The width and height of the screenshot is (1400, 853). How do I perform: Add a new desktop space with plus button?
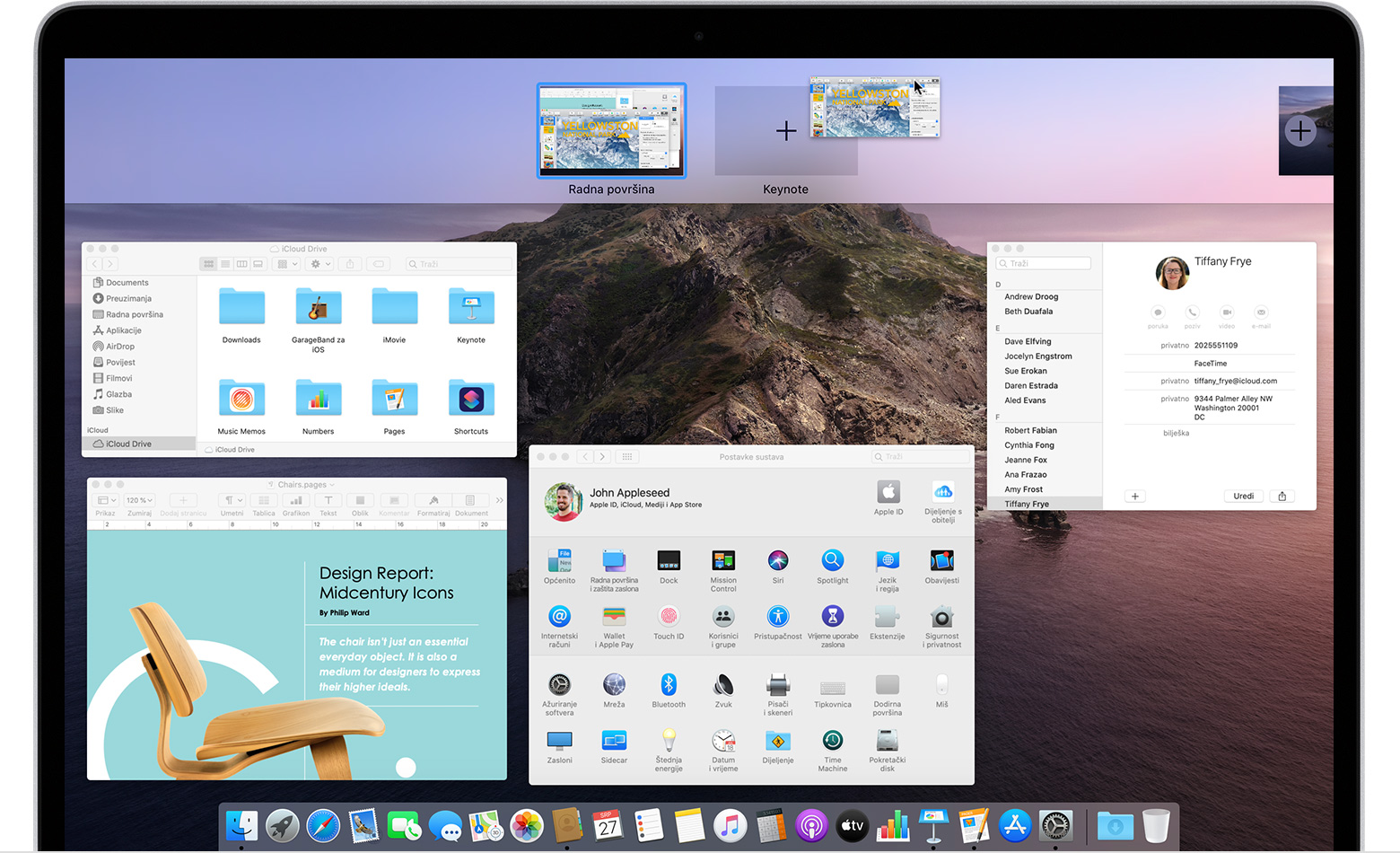click(x=1299, y=131)
